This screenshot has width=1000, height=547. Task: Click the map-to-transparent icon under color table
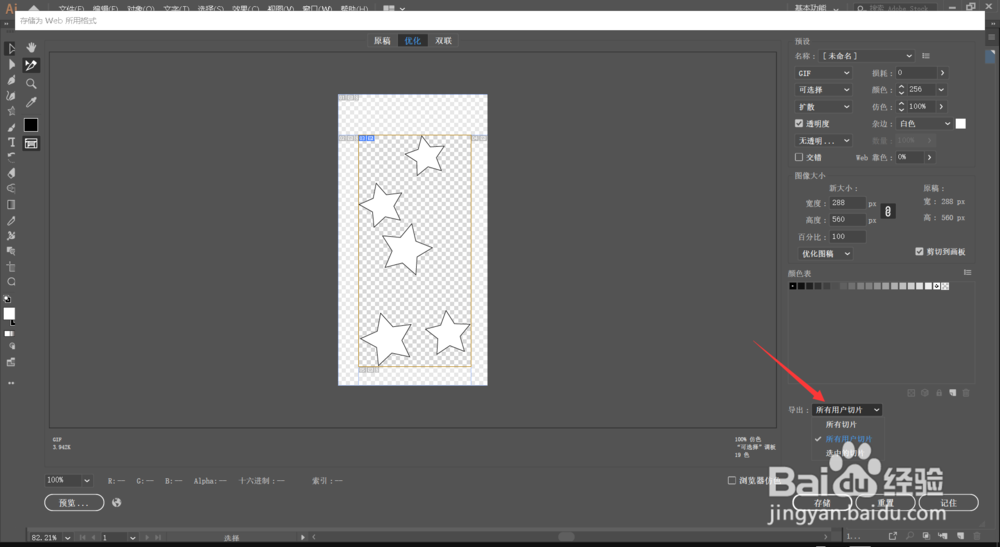(x=911, y=393)
